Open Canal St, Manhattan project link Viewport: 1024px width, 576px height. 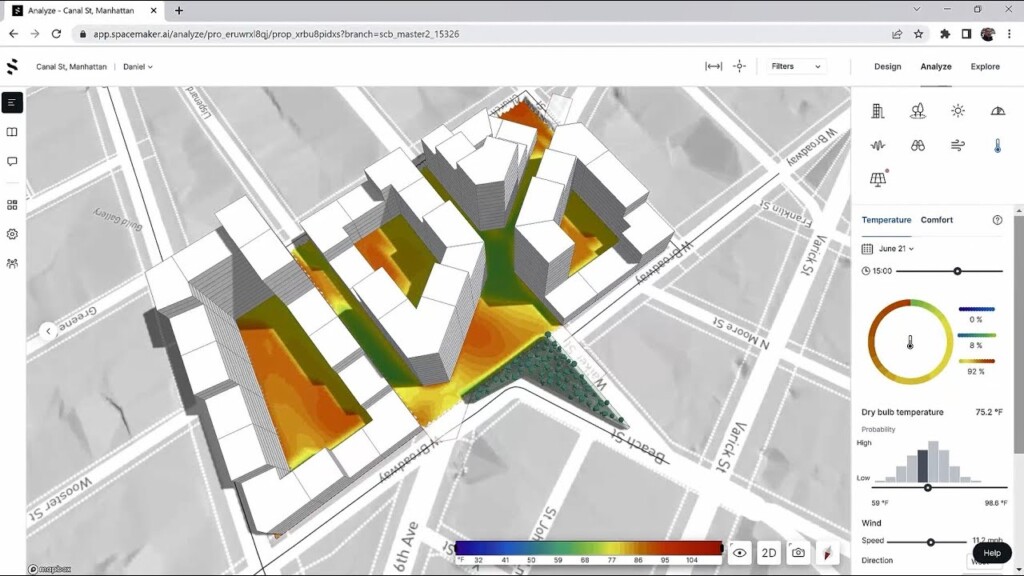(71, 67)
